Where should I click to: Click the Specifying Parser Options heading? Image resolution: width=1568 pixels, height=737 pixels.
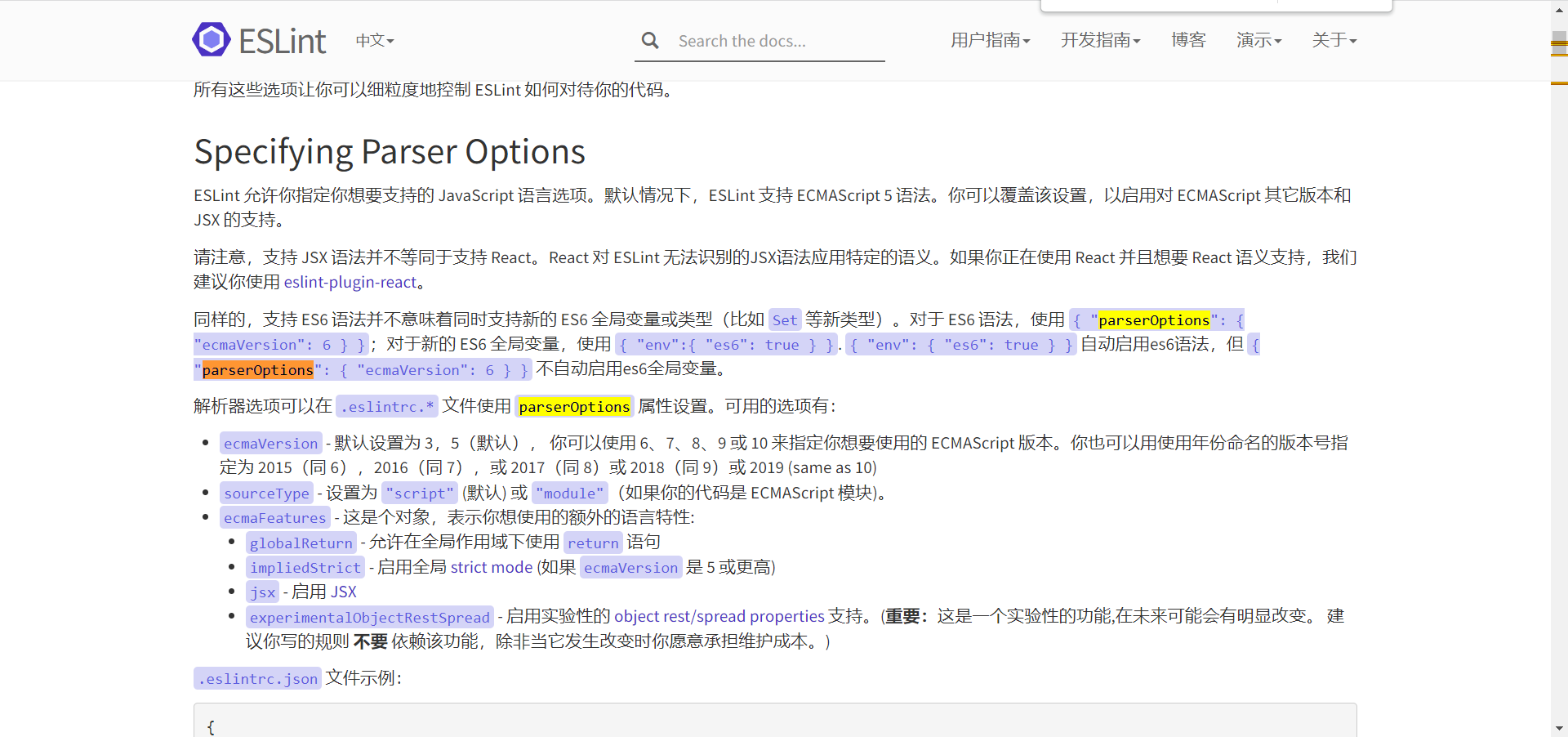[x=390, y=152]
